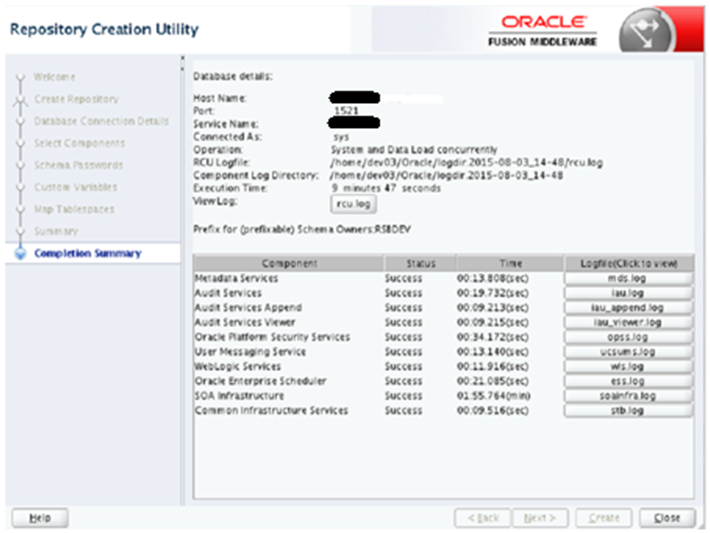The width and height of the screenshot is (710, 533).
Task: View the iau_viewer.log logfile
Action: click(628, 322)
